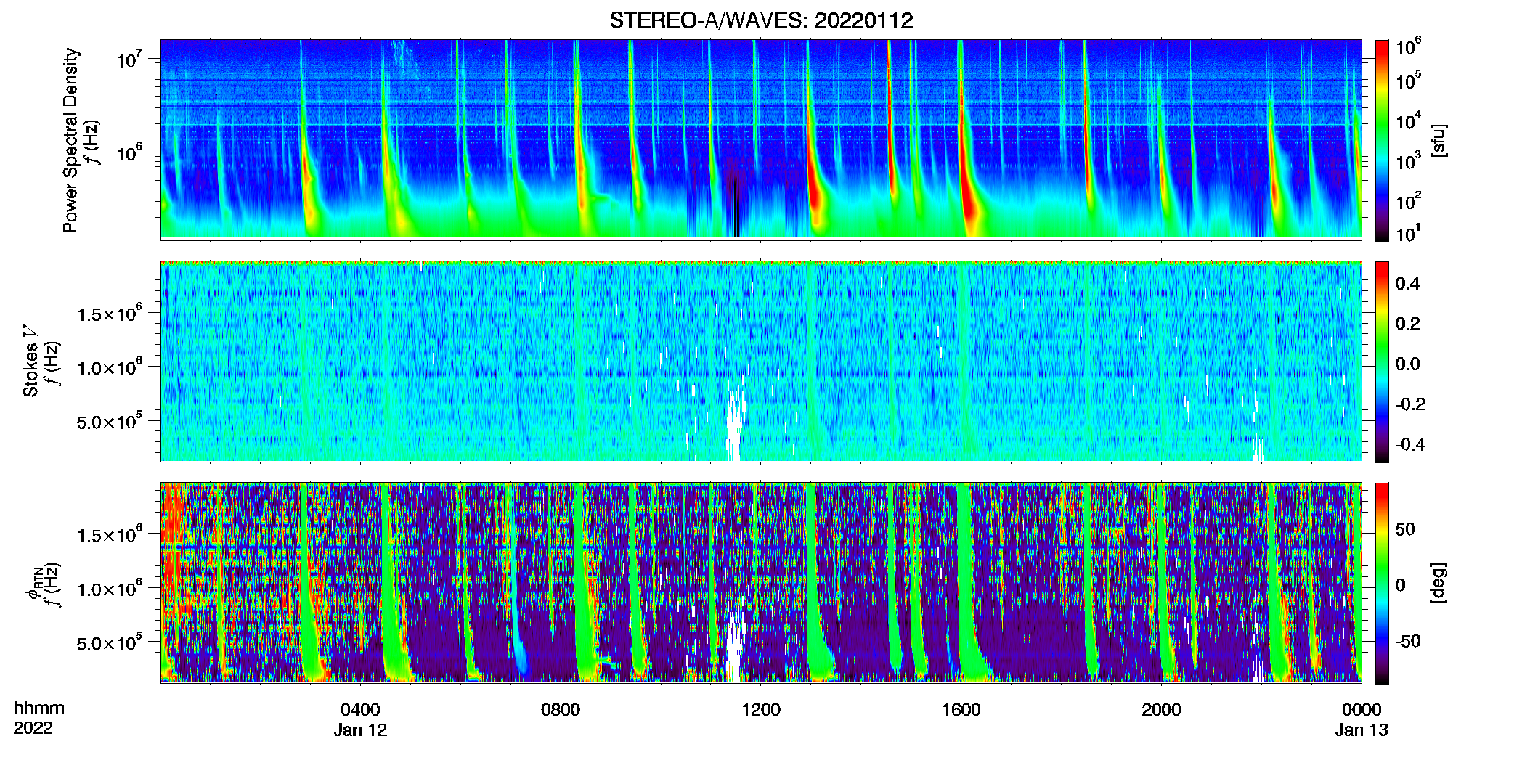This screenshot has height=784, width=1522.
Task: Click the 1200 time tick label
Action: click(761, 709)
